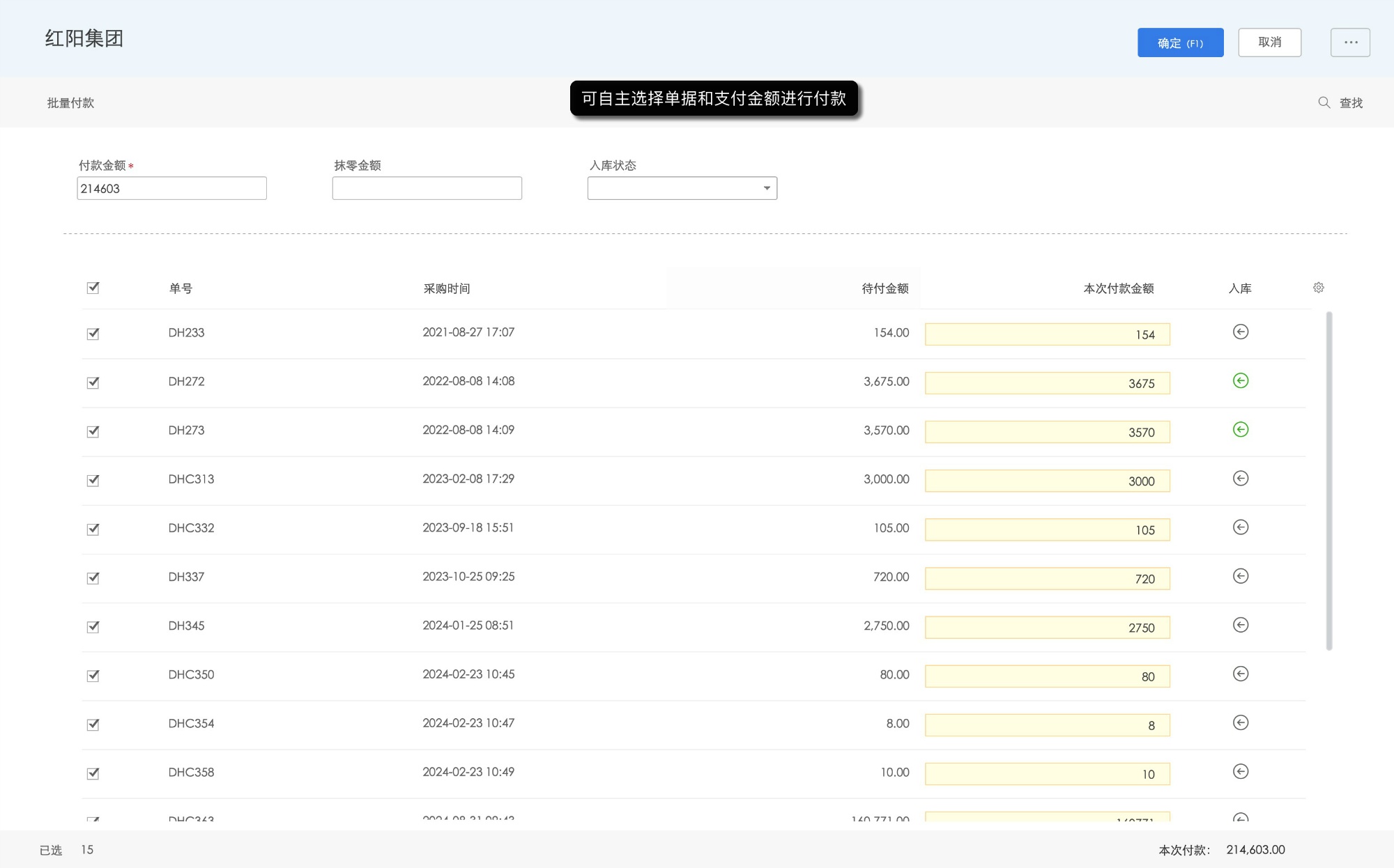The height and width of the screenshot is (868, 1394).
Task: Open the table column settings gear
Action: click(x=1318, y=288)
